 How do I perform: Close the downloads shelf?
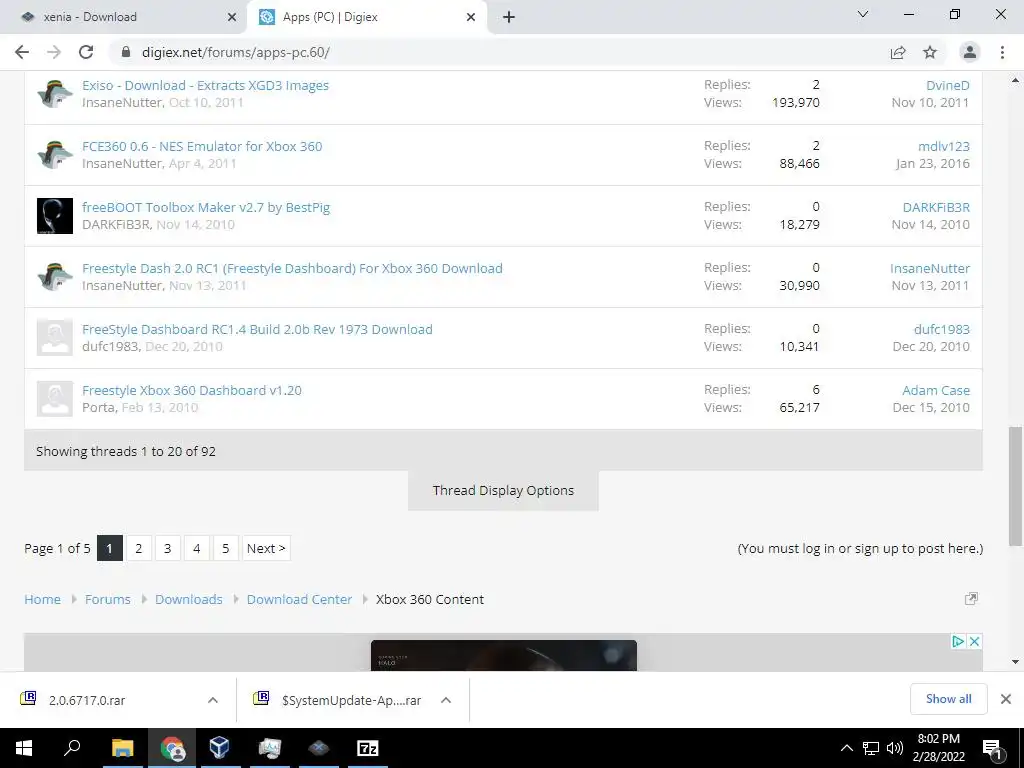coord(1006,699)
